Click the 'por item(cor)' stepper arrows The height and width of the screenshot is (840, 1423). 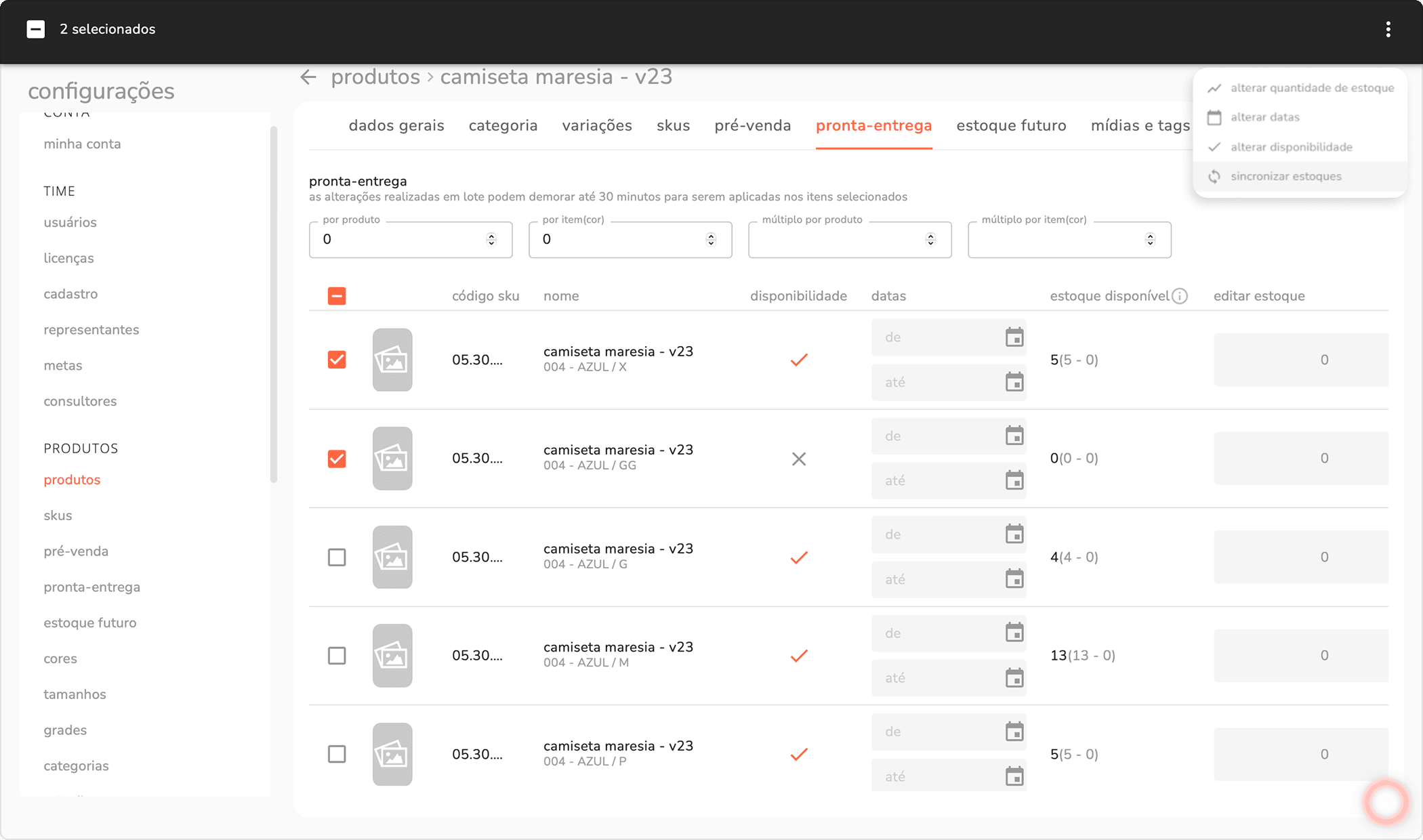coord(711,239)
